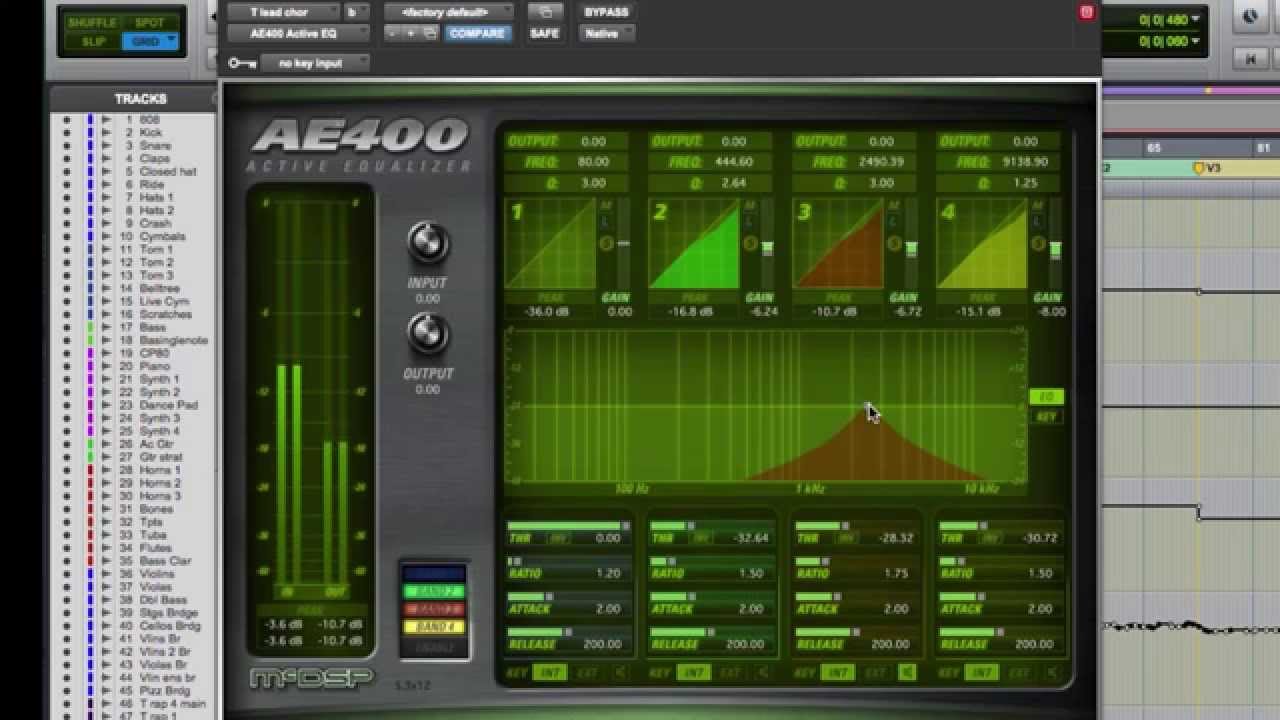Screen dimensions: 1280x720
Task: Select the SHUFFLE edit mode
Action: point(92,22)
